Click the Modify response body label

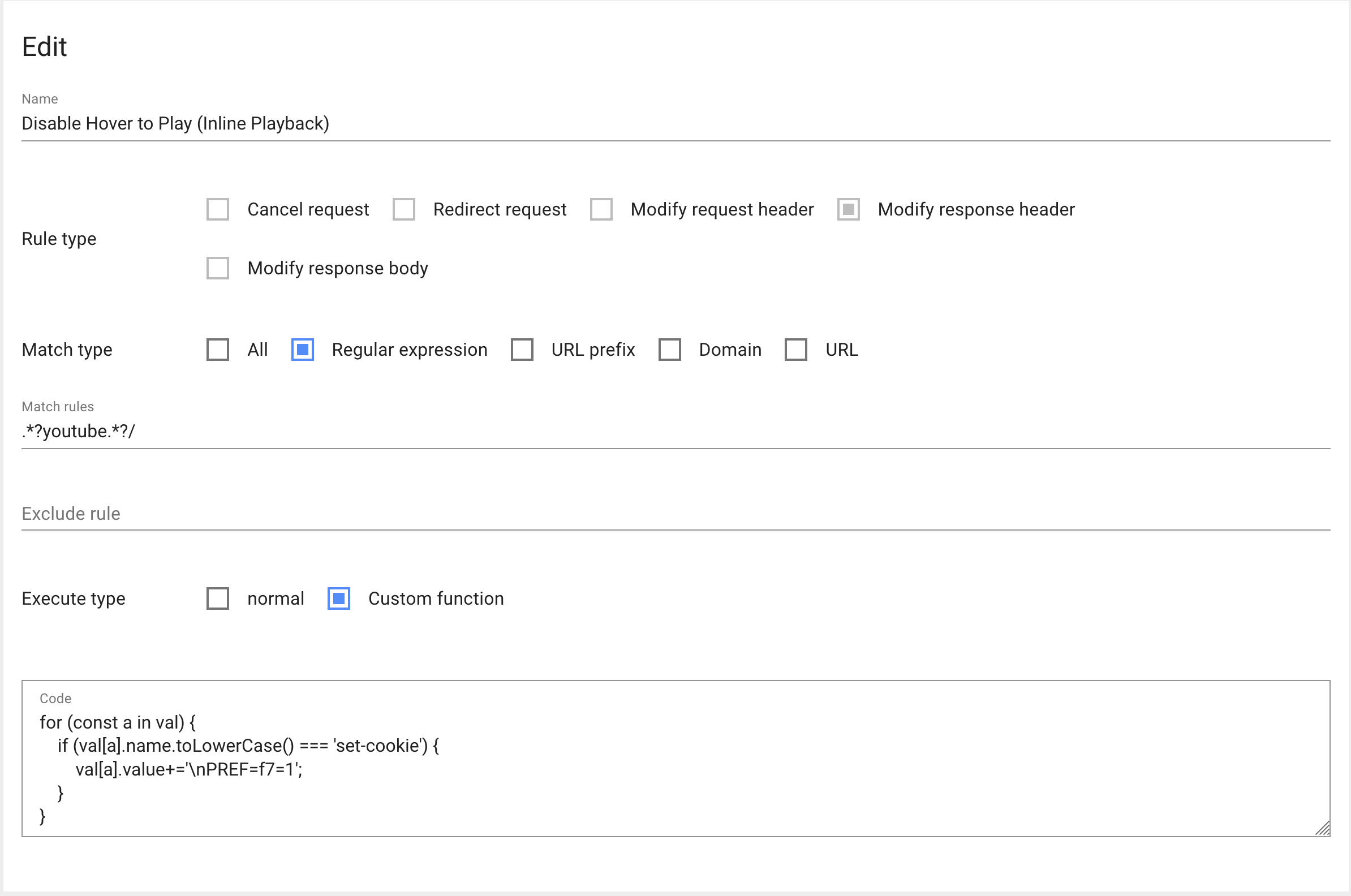click(x=337, y=268)
